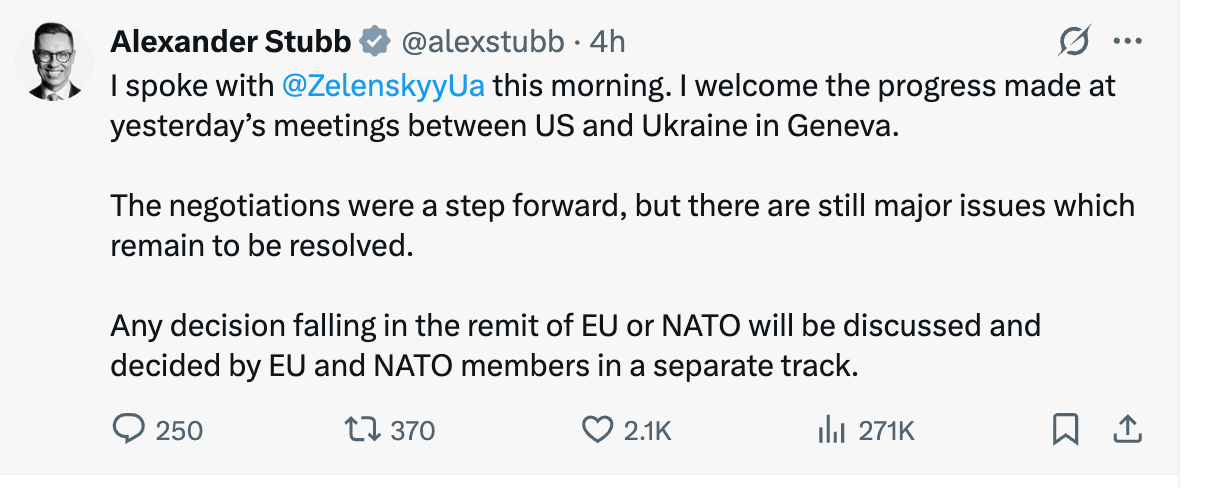Click the 370 reposts count

(x=412, y=430)
